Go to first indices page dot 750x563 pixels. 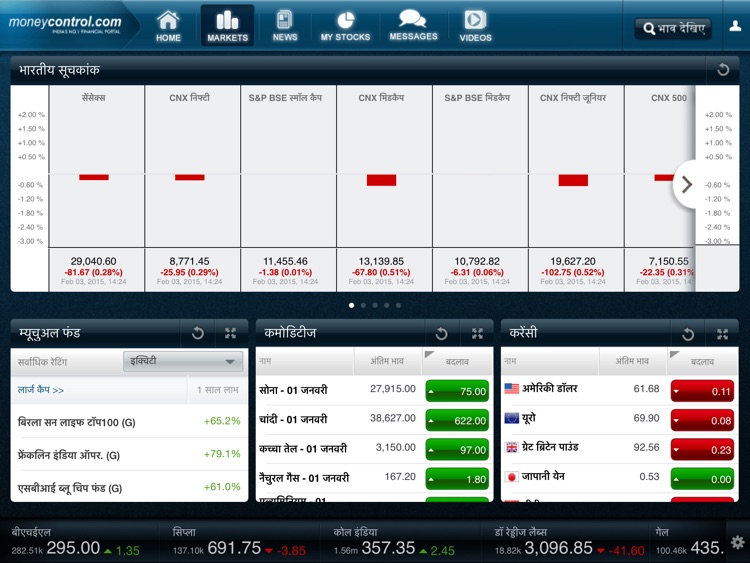352,305
